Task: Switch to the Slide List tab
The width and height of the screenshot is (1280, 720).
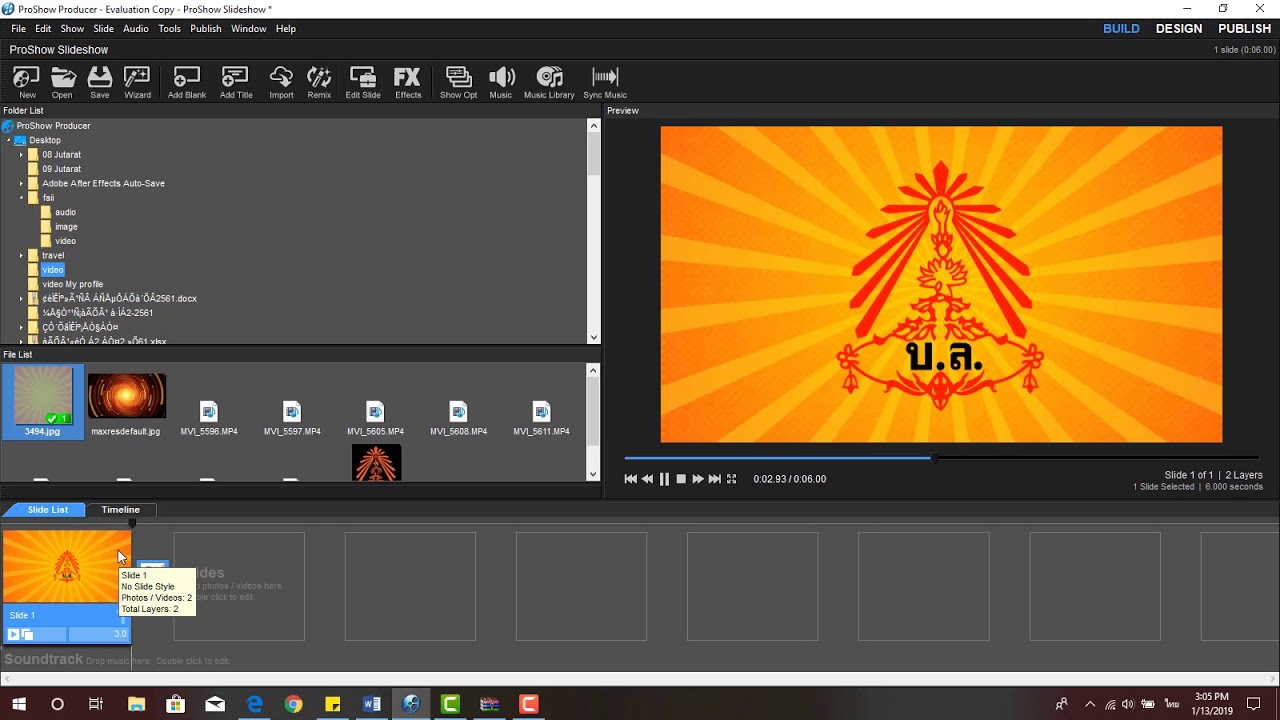Action: pyautogui.click(x=48, y=510)
